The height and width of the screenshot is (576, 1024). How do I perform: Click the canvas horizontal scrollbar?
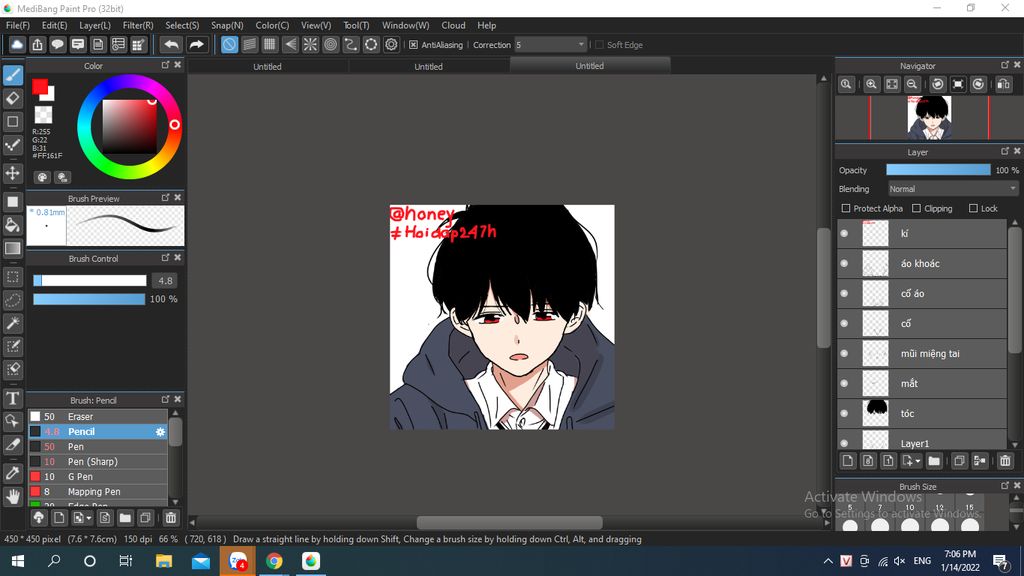pos(509,522)
